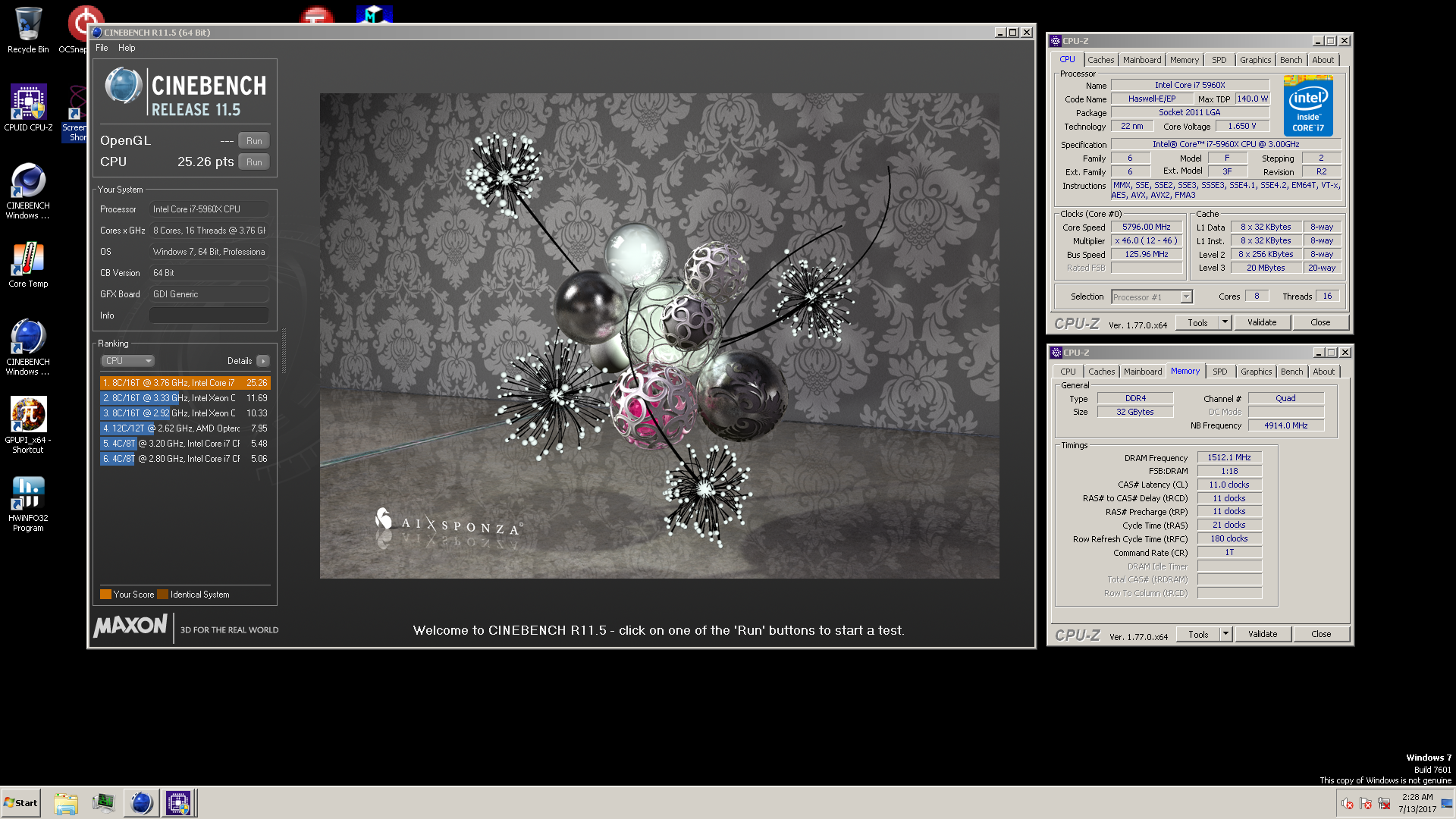Switch to Memory tab in upper CPU-Z window

pyautogui.click(x=1185, y=60)
